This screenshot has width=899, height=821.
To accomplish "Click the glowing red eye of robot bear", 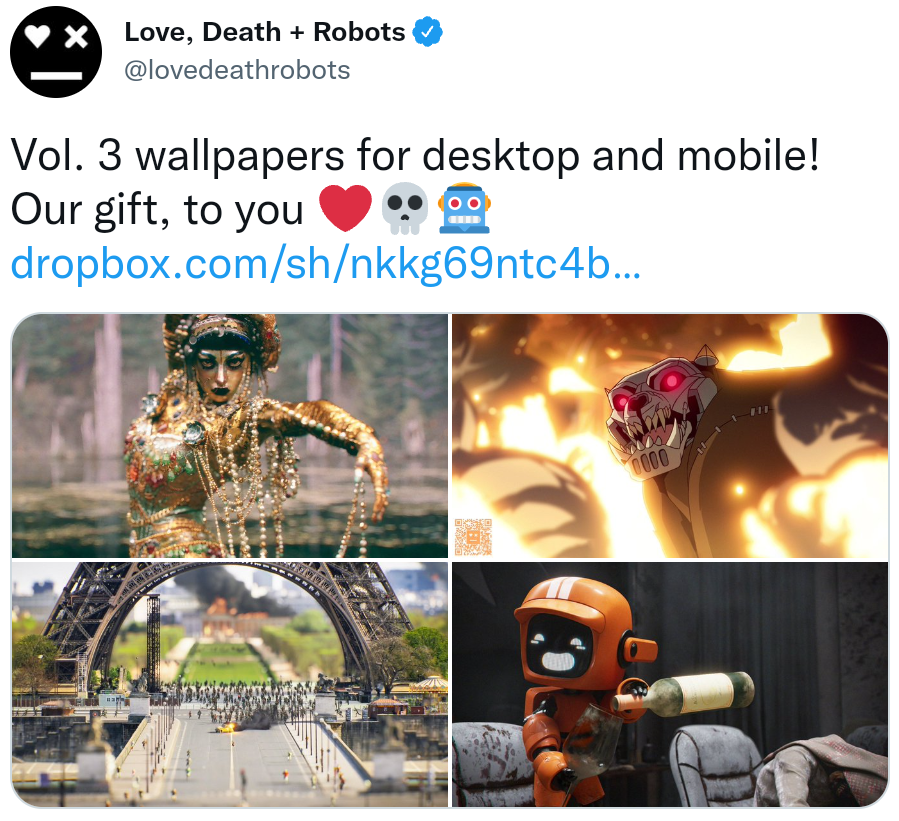I will (672, 380).
